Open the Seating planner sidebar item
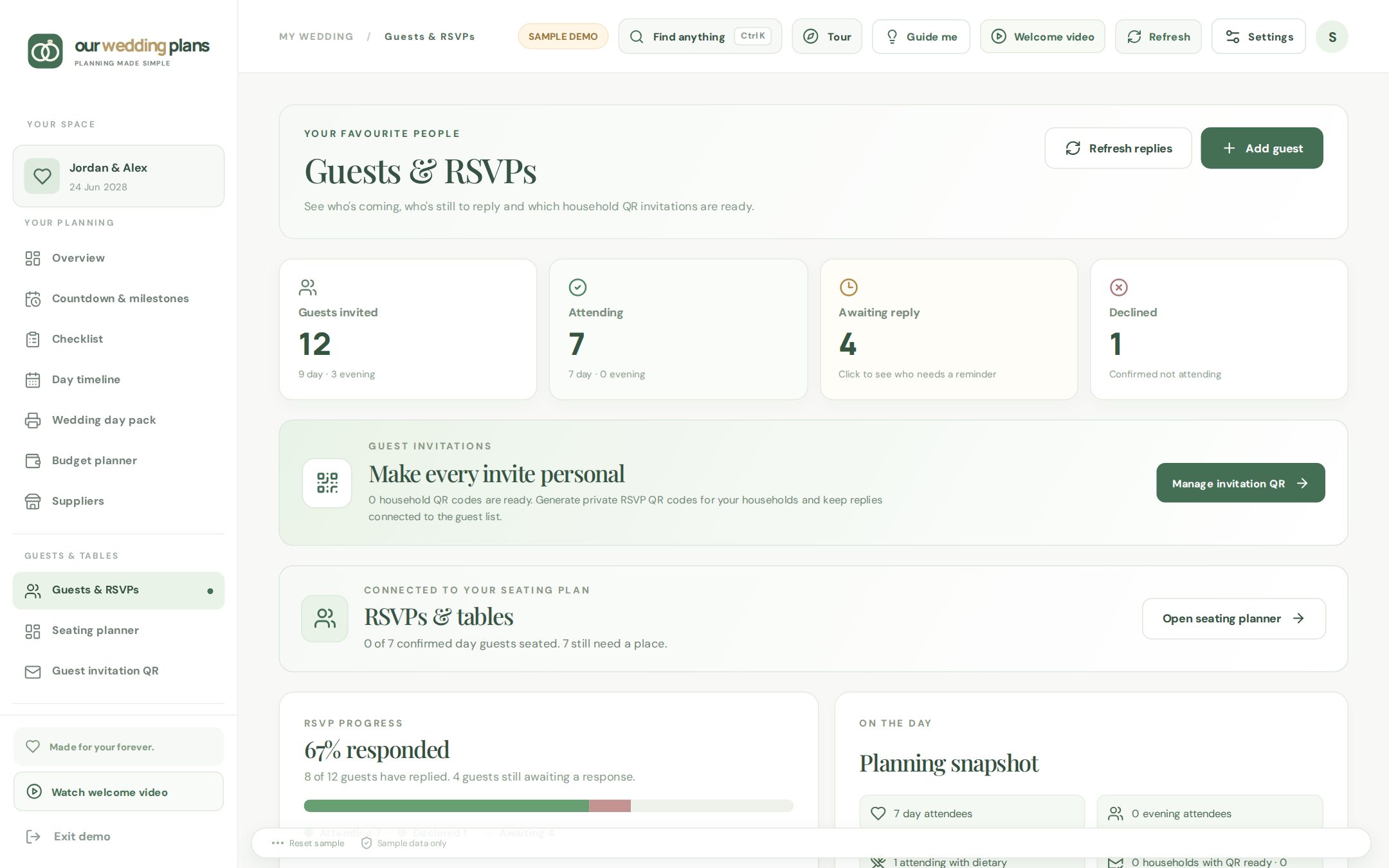 [118, 630]
